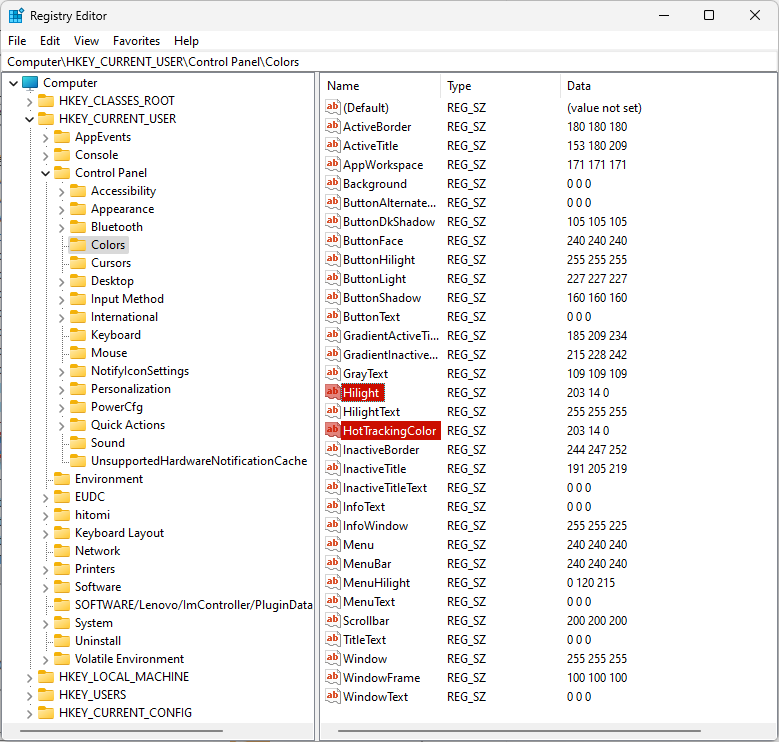
Task: Click the ab icon beside Scrollbar value
Action: 332,620
